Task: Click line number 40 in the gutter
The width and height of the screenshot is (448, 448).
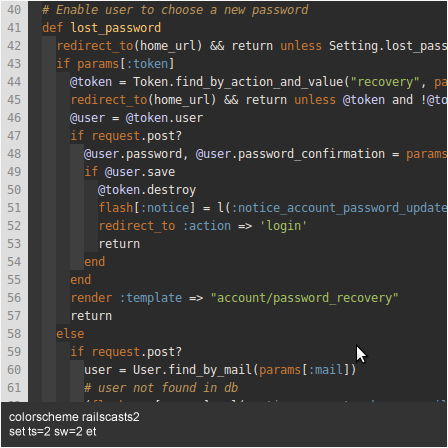Action: point(14,10)
